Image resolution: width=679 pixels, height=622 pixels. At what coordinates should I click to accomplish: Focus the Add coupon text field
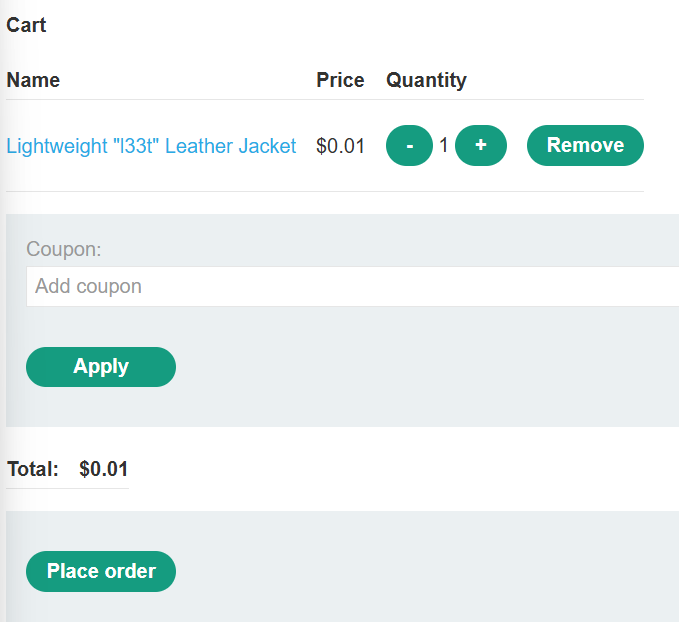click(x=350, y=287)
